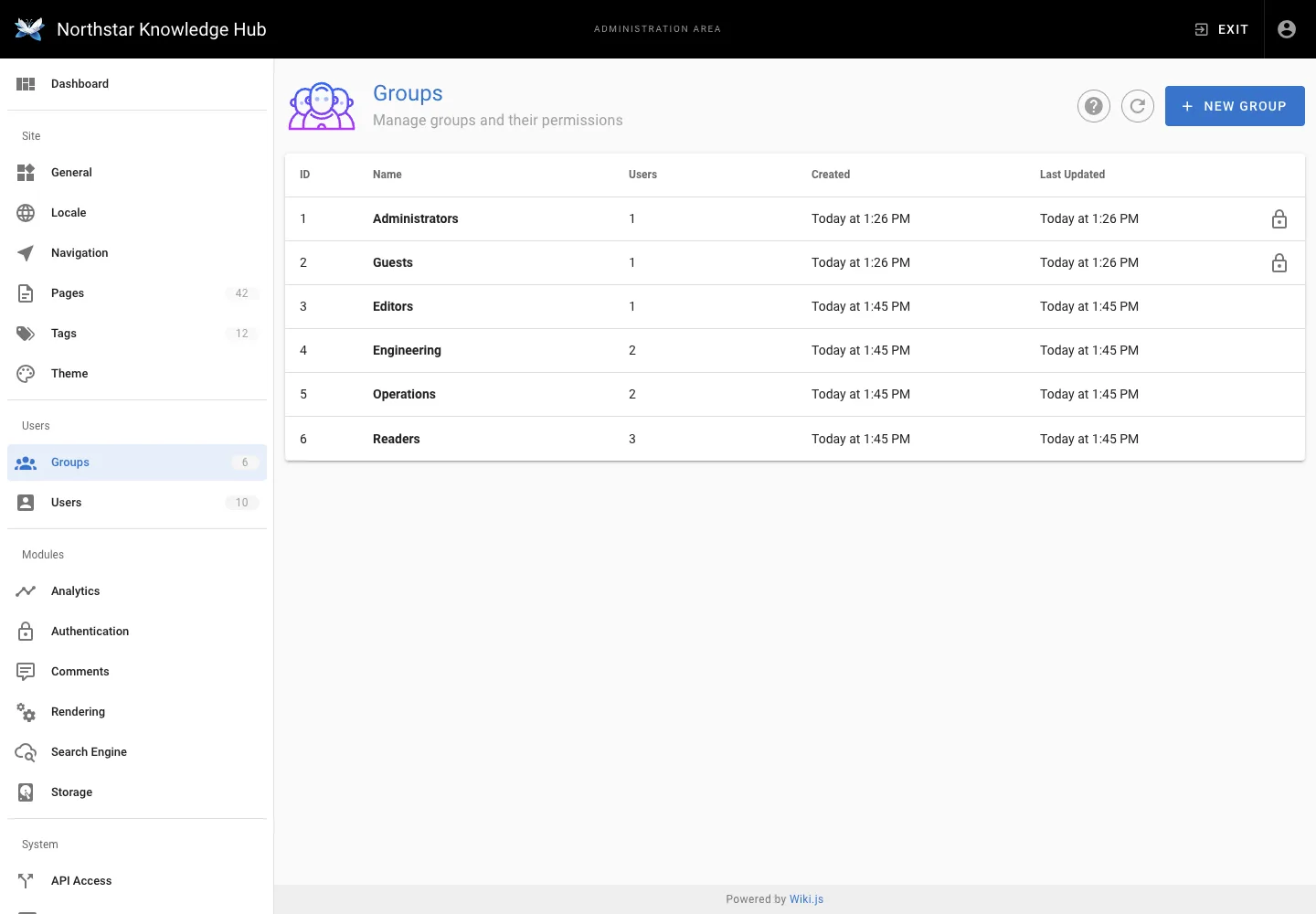Open the Theme settings
The width and height of the screenshot is (1316, 914).
click(x=137, y=374)
